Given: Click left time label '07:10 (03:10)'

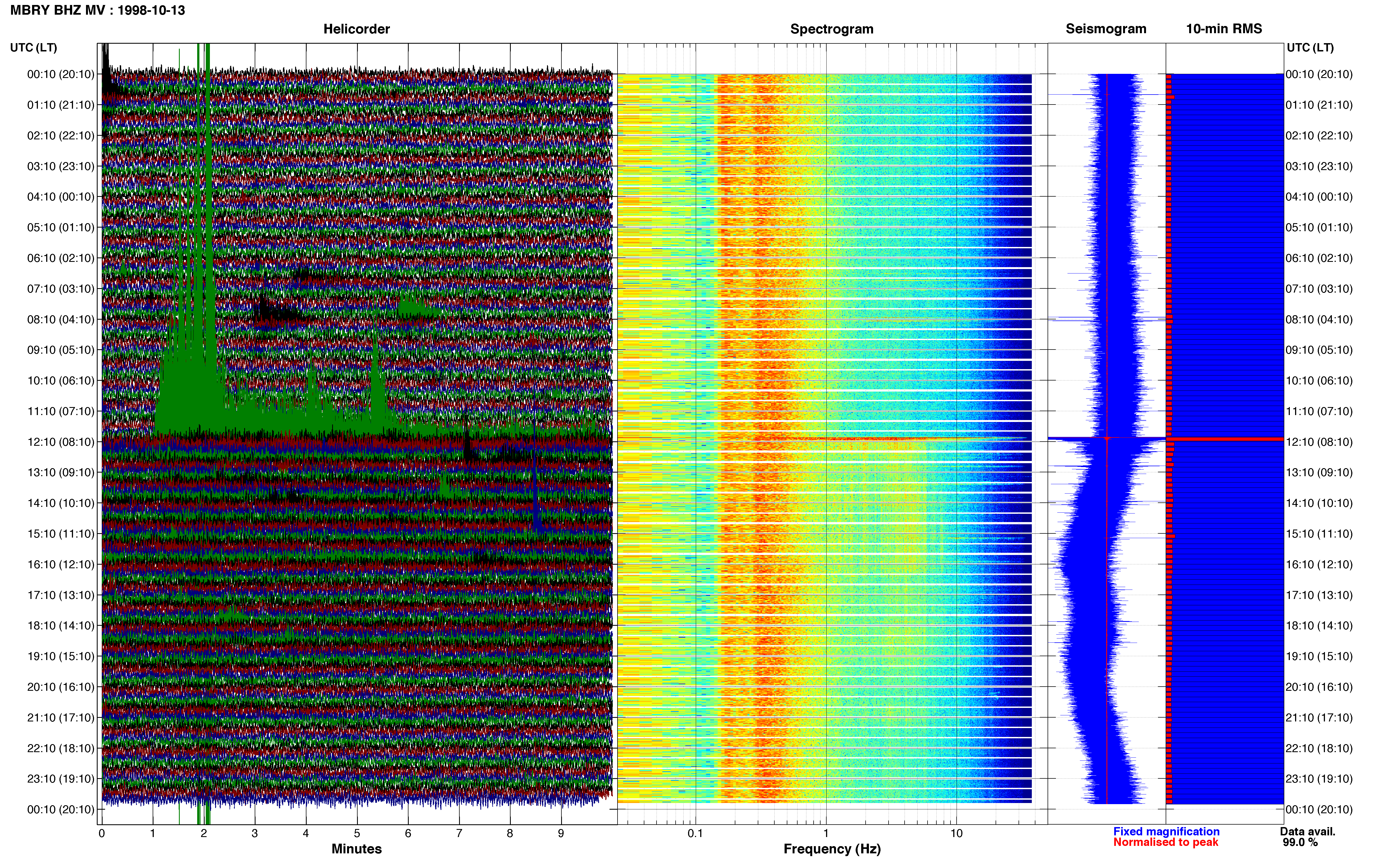Looking at the screenshot, I should coord(61,289).
